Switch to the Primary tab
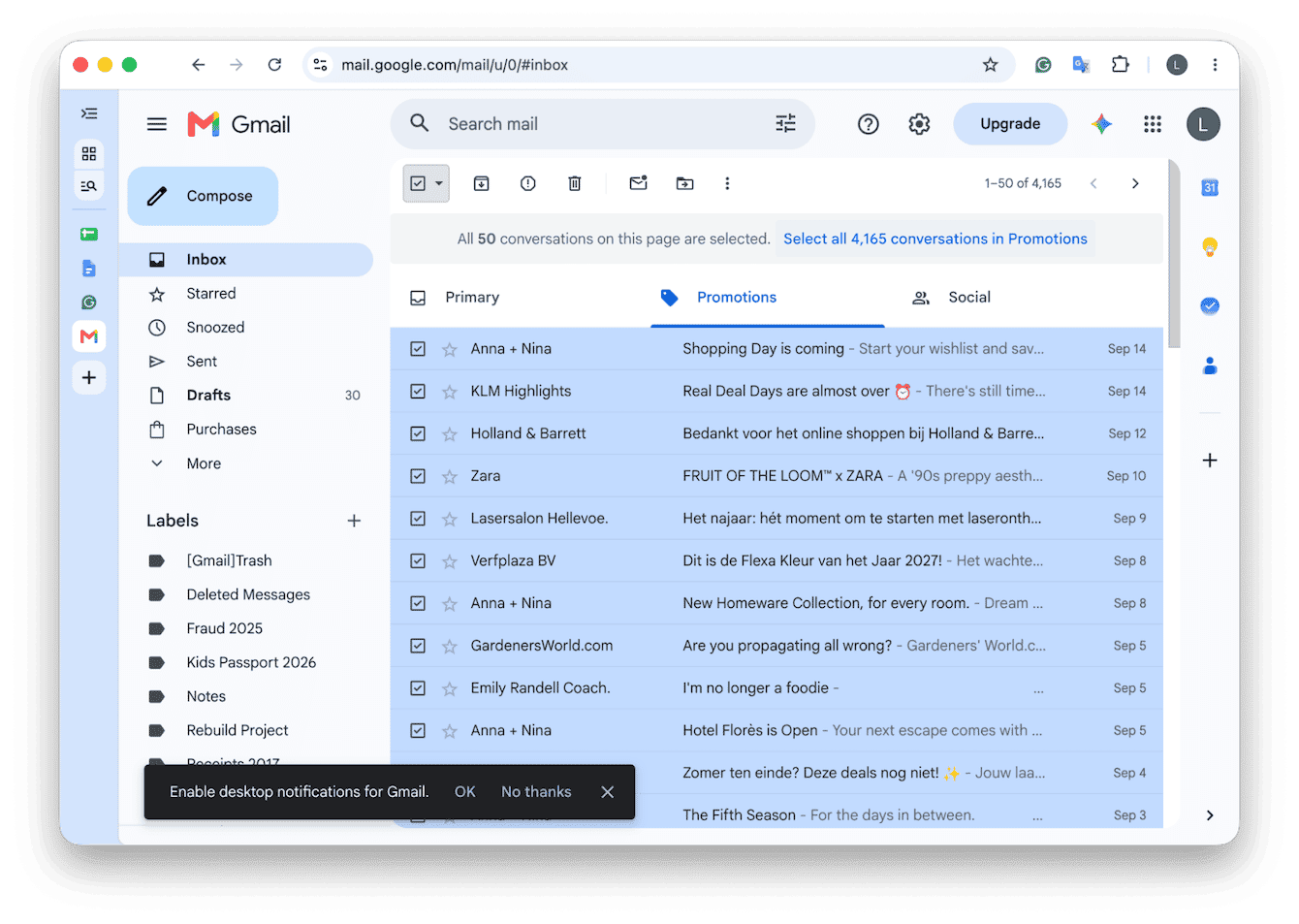The width and height of the screenshot is (1299, 924). point(472,298)
